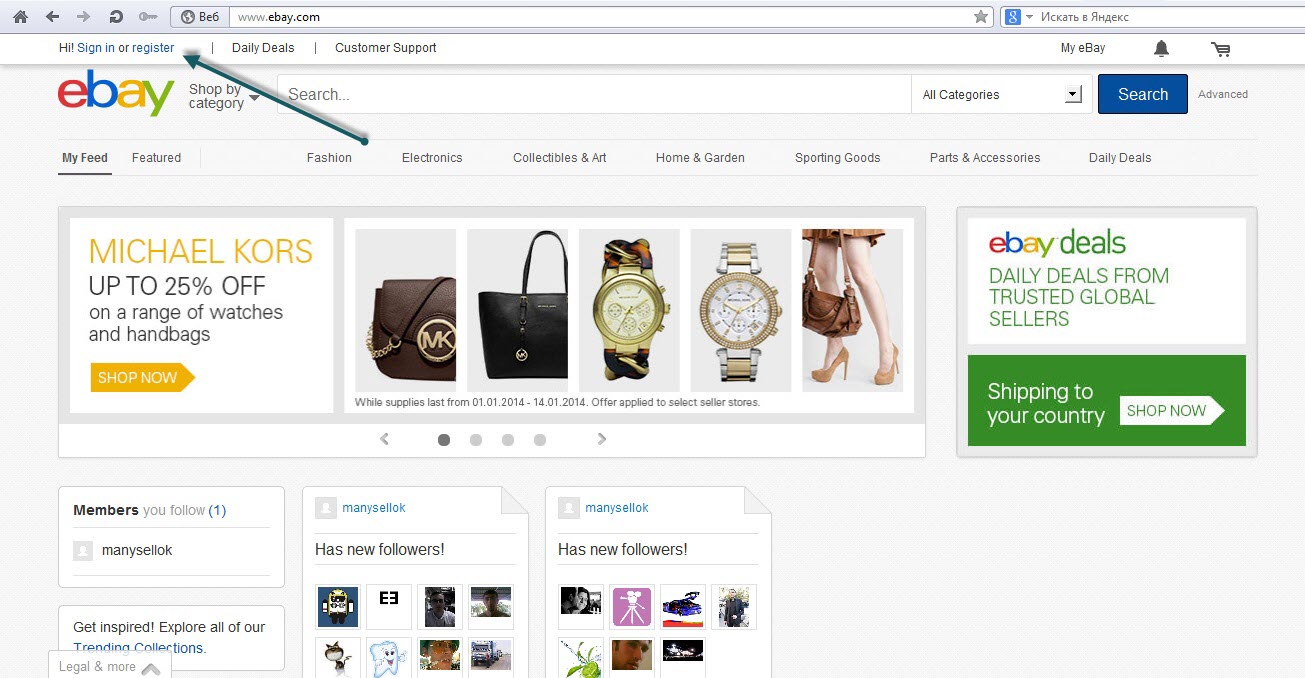View green leaf follower avatar

[x=581, y=656]
